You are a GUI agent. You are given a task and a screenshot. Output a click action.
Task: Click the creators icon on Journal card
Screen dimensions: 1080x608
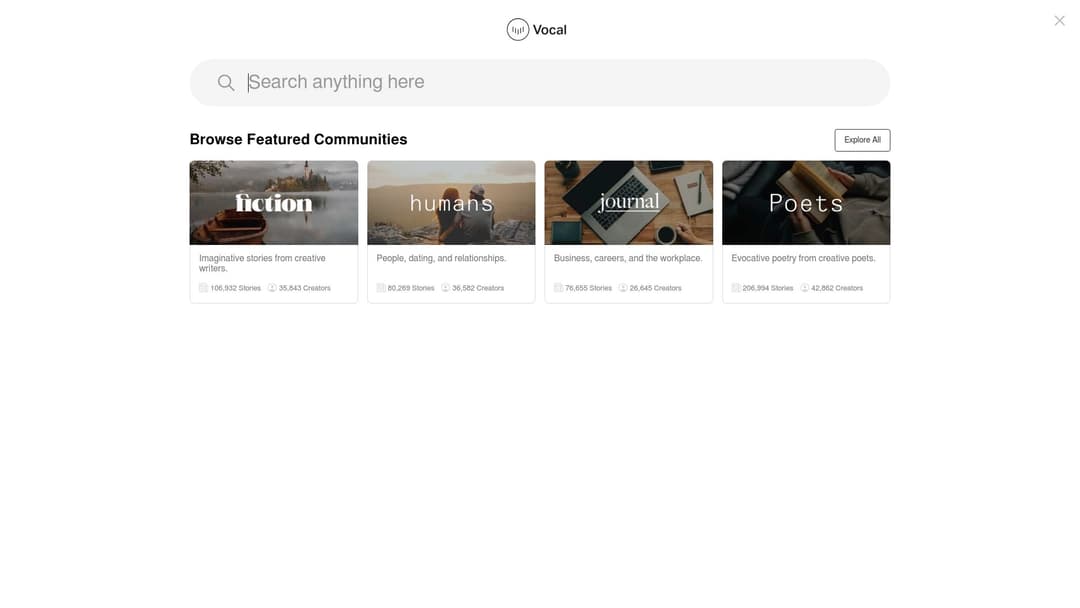coord(623,288)
